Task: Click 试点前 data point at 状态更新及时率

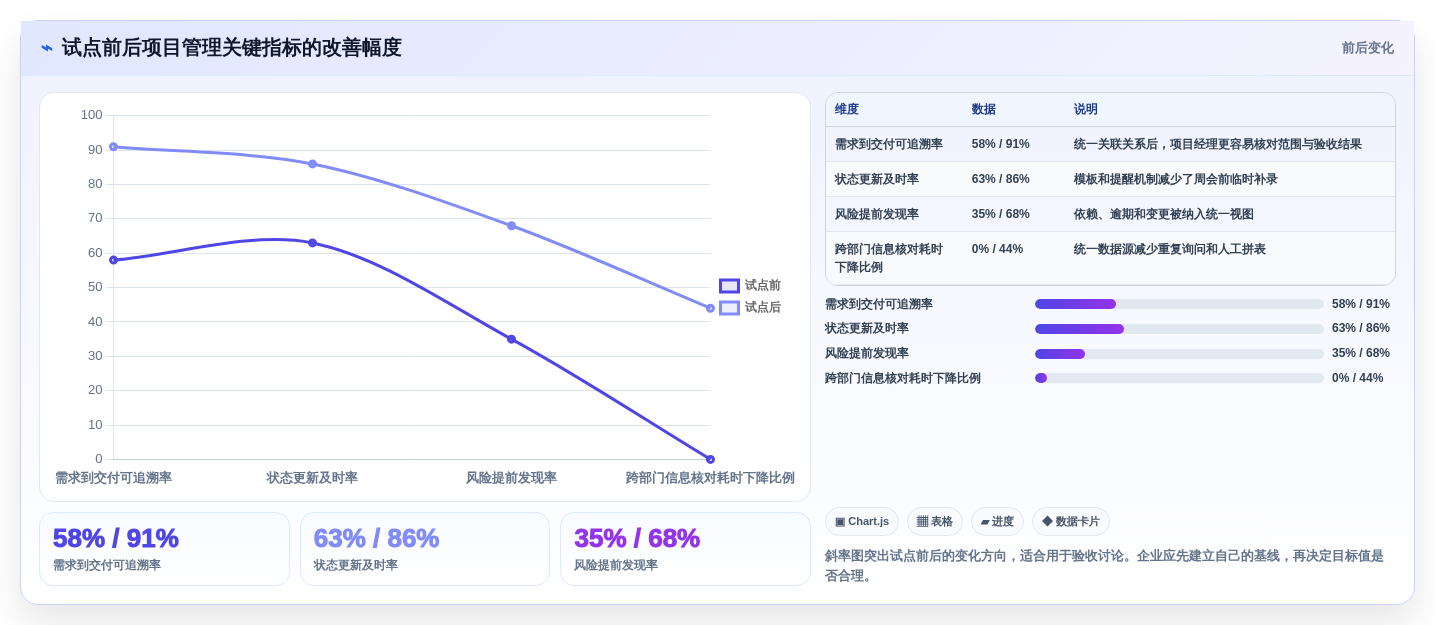Action: (x=312, y=243)
